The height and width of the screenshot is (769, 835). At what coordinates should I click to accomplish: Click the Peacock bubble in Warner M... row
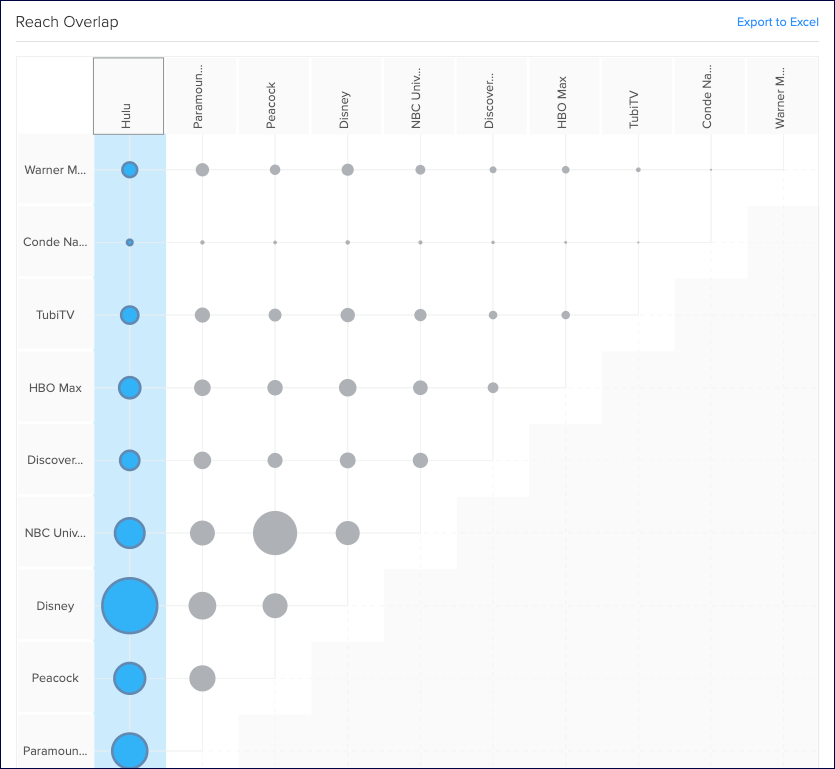[x=275, y=170]
